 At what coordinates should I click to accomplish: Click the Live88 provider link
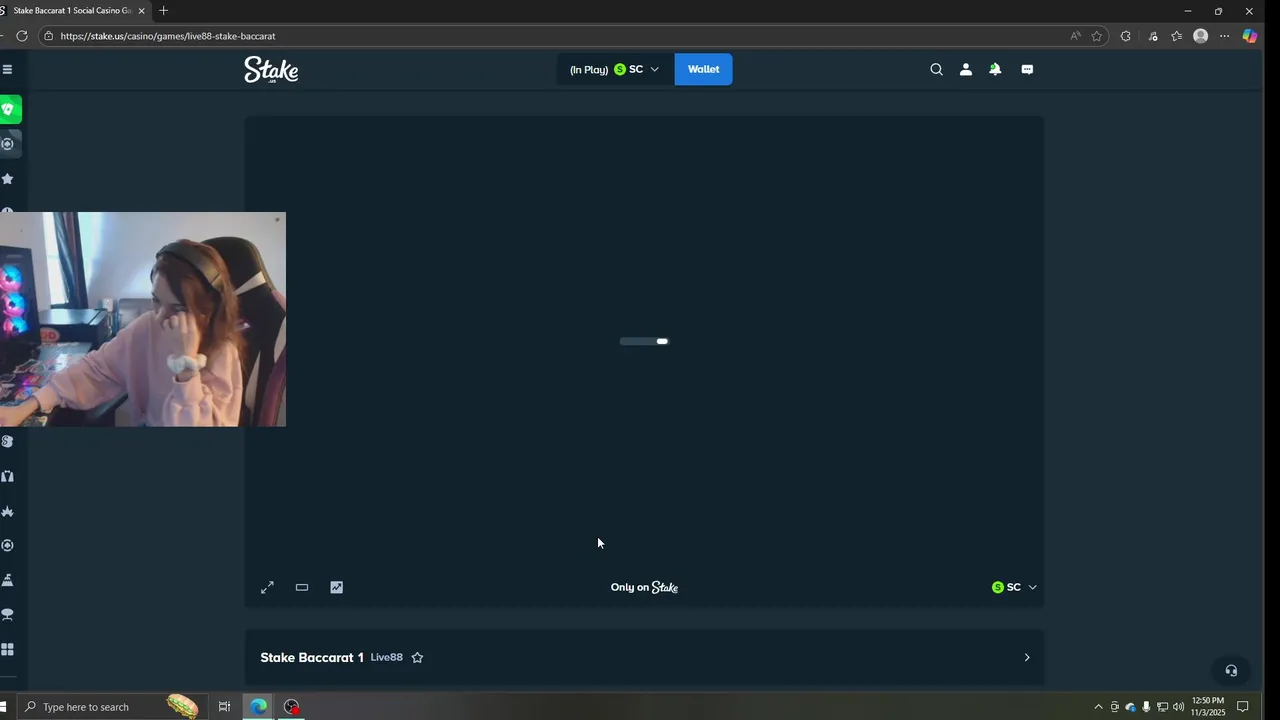pos(386,657)
